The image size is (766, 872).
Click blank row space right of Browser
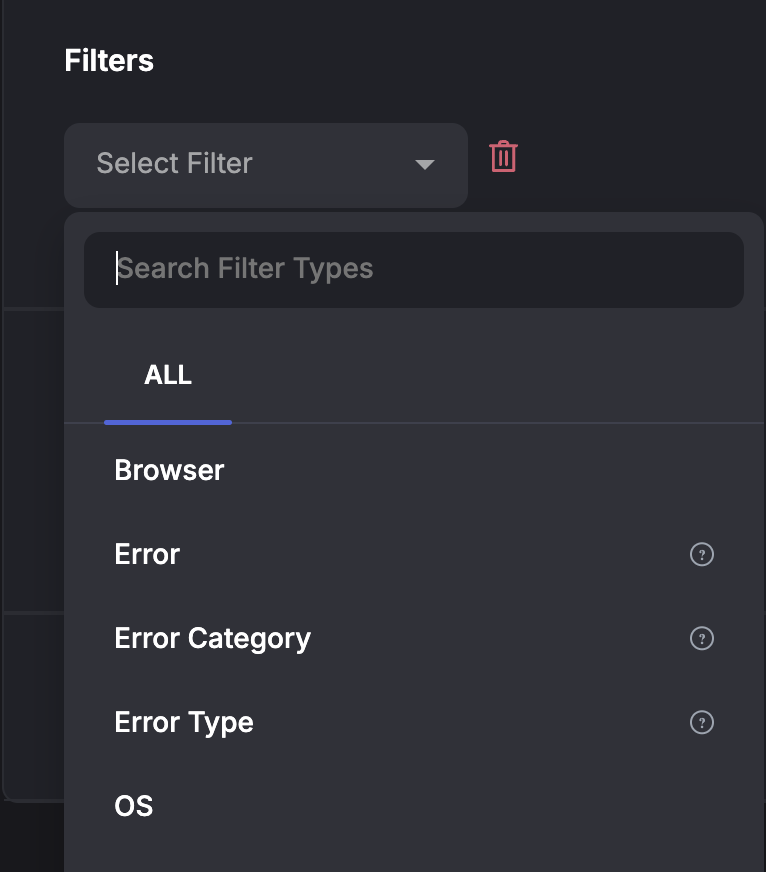click(480, 470)
